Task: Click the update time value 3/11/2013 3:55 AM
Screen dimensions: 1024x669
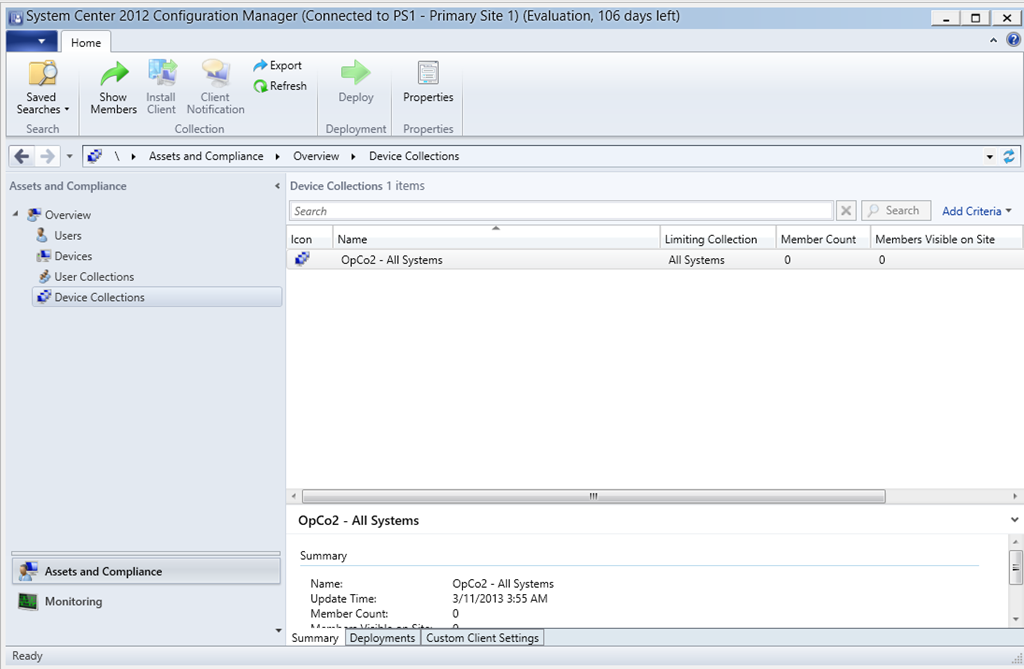Action: click(500, 598)
